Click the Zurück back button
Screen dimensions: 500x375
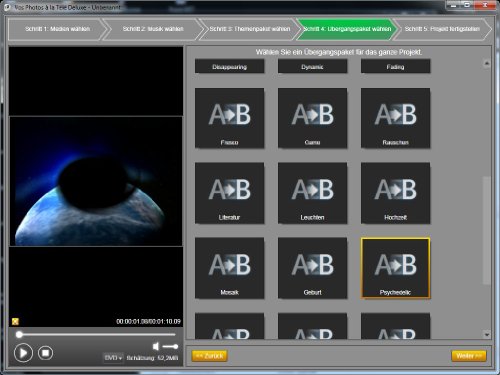coord(210,356)
